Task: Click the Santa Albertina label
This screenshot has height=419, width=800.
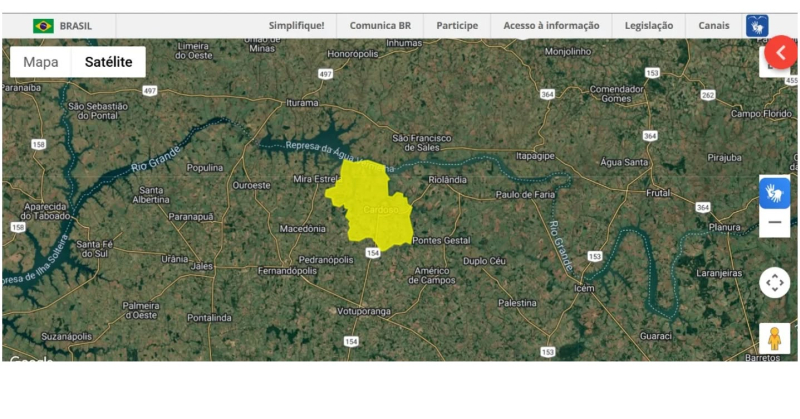Action: pos(151,195)
